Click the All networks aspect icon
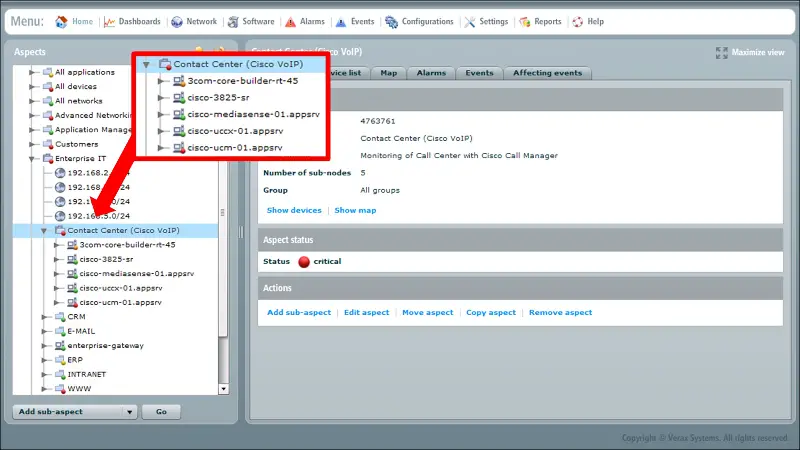800x450 pixels. pos(48,101)
